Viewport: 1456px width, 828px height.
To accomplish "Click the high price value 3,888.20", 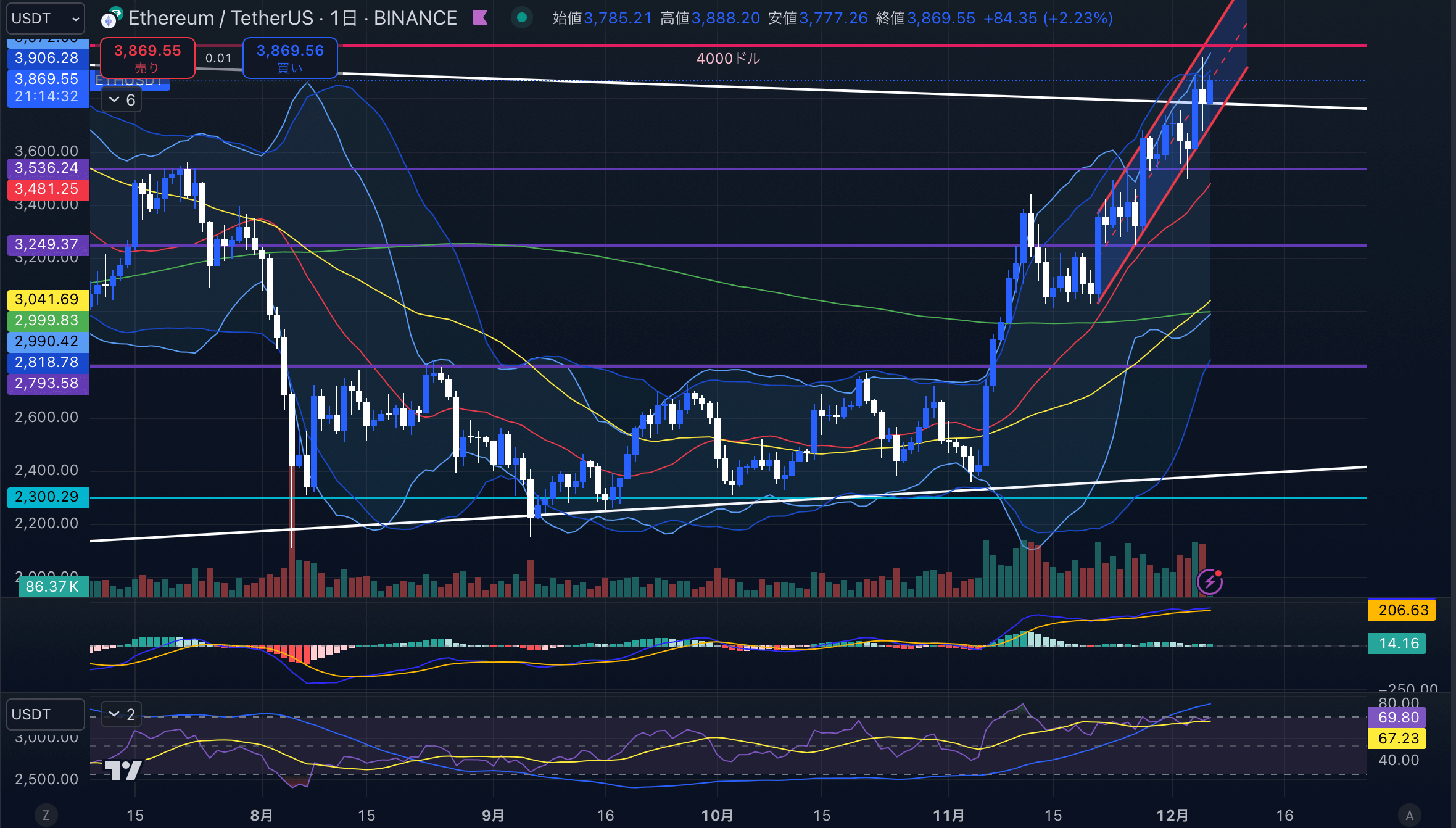I will 726,19.
